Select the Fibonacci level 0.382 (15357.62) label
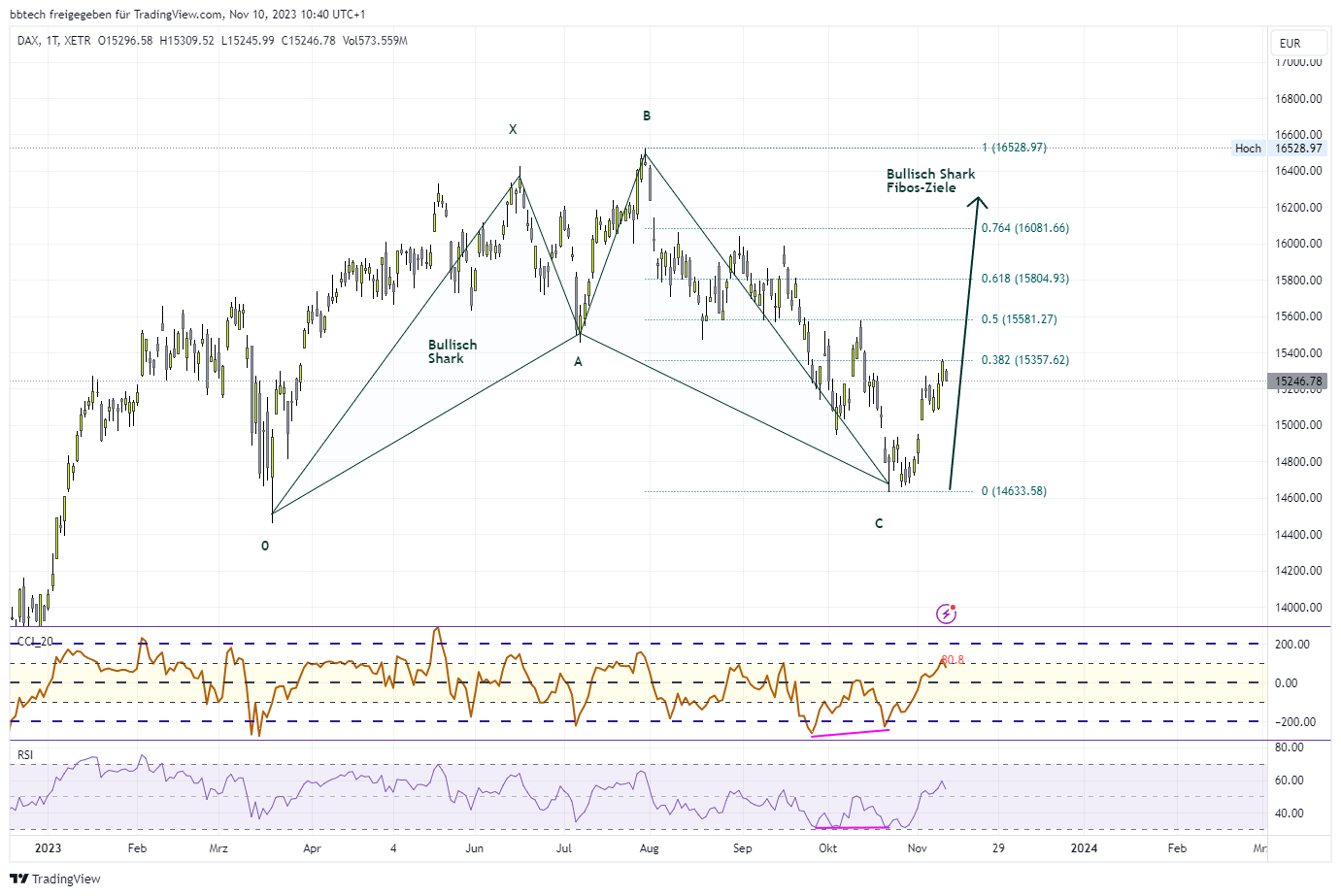The width and height of the screenshot is (1341, 896). [x=1024, y=360]
